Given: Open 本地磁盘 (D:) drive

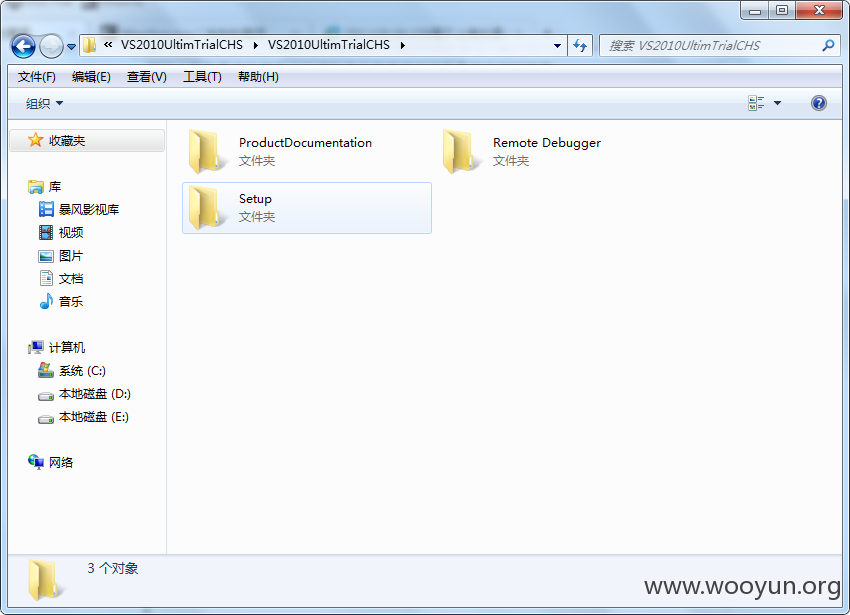Looking at the screenshot, I should pyautogui.click(x=95, y=394).
